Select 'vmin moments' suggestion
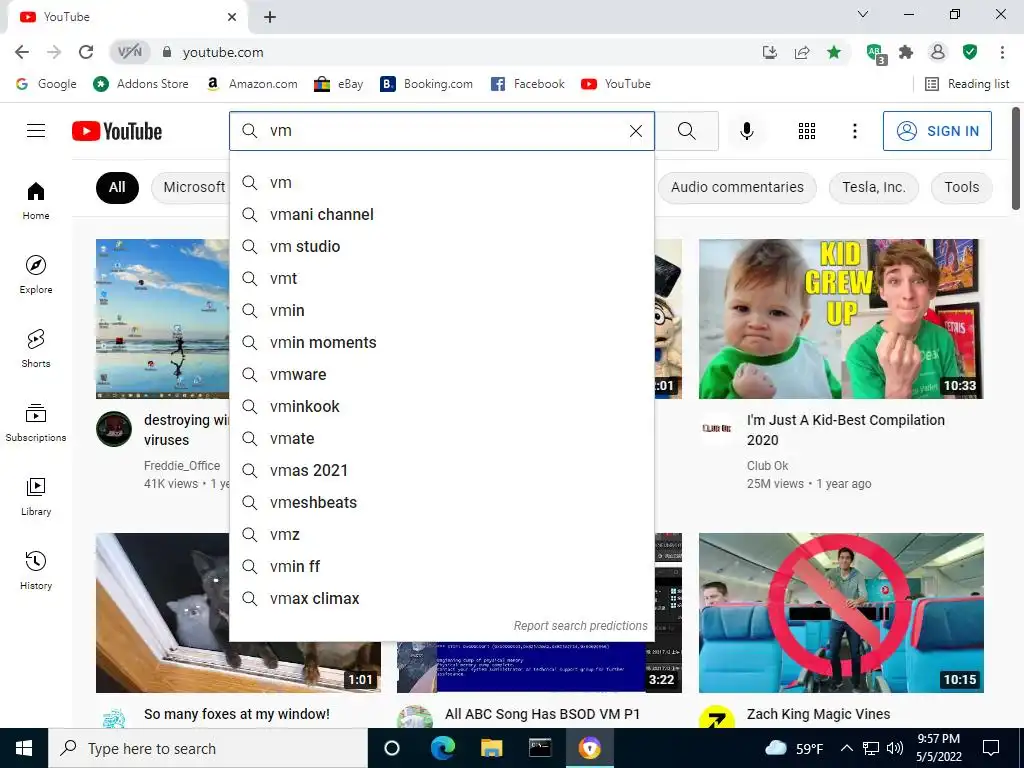This screenshot has height=768, width=1024. [442, 343]
